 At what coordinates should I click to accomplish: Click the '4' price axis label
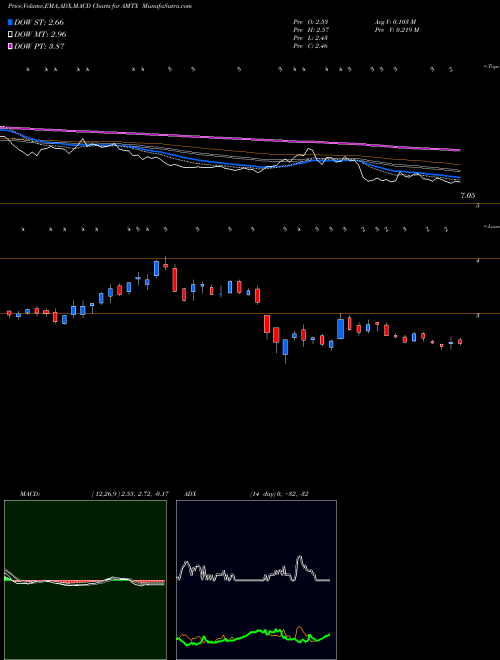pos(477,261)
